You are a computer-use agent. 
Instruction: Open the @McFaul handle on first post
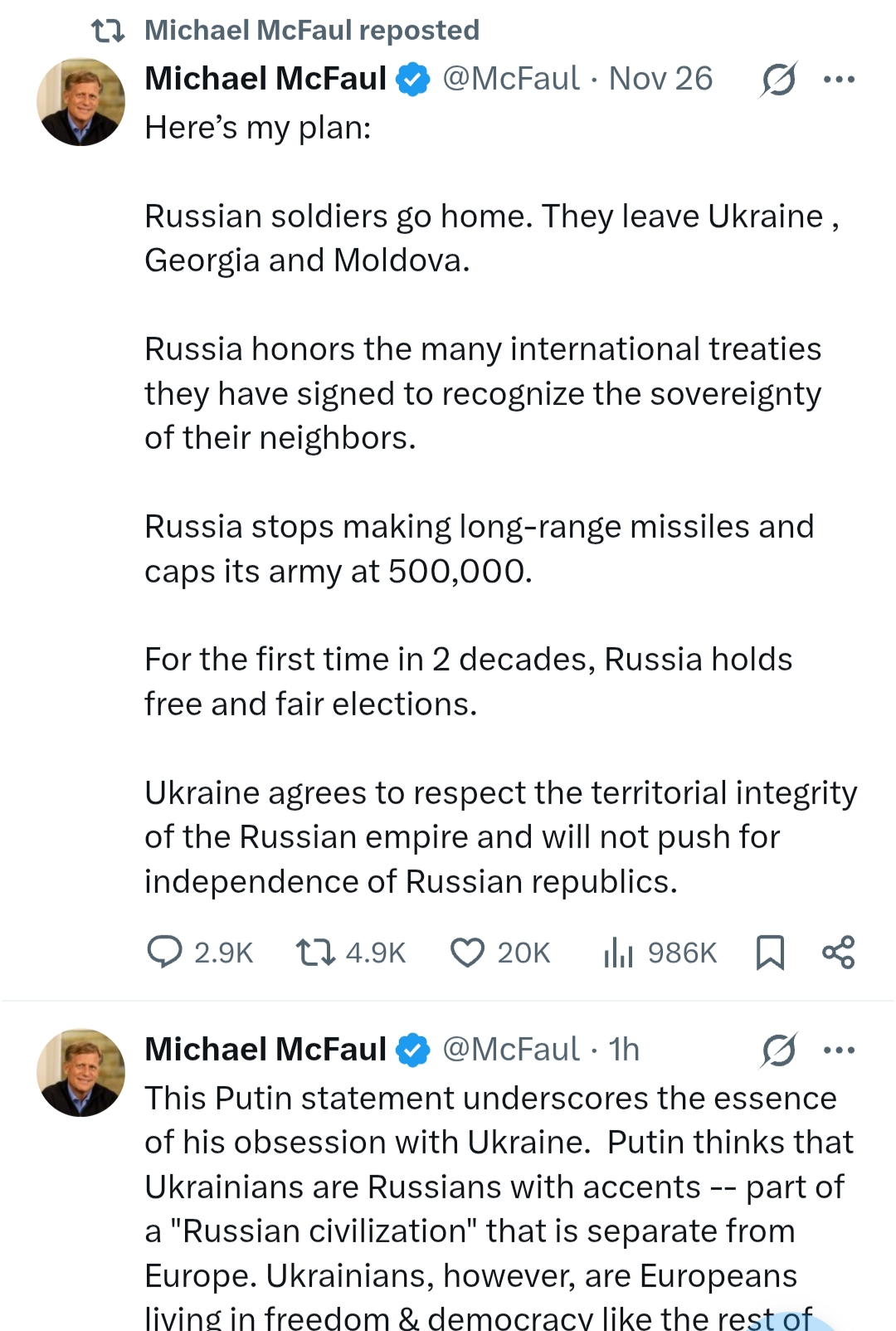click(x=510, y=79)
